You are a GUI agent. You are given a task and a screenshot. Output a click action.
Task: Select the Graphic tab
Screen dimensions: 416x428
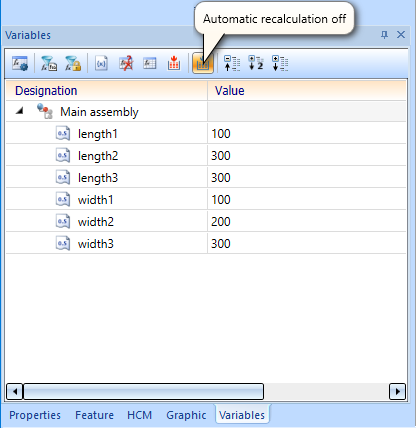pos(186,415)
